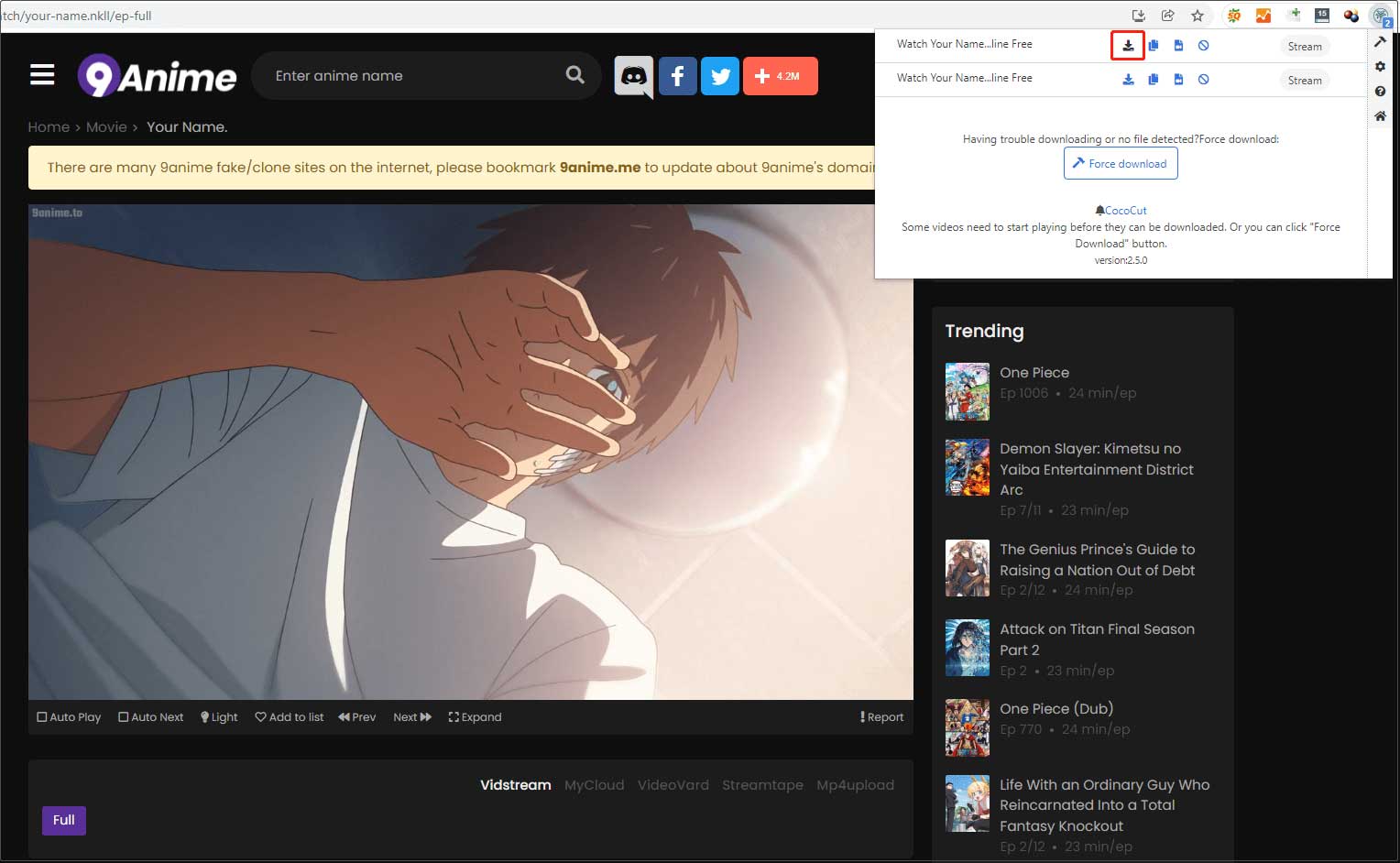Toggle Light mode on the player
This screenshot has width=1400, height=863.
[218, 716]
